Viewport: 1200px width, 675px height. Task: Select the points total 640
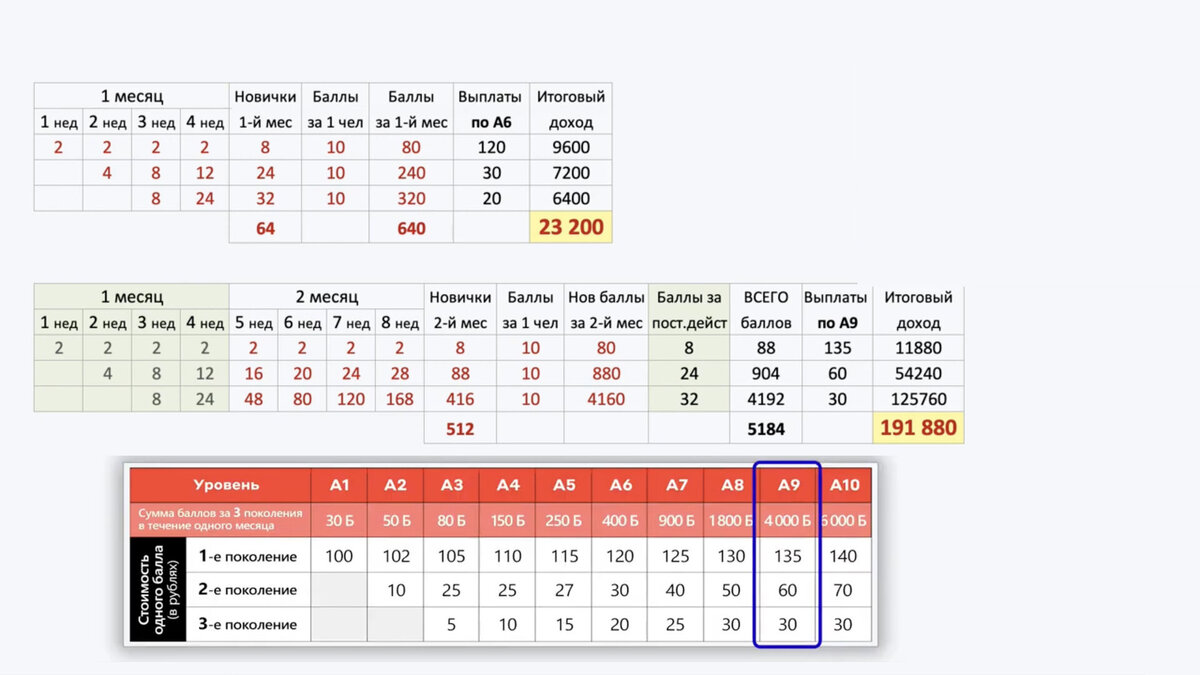click(x=410, y=228)
